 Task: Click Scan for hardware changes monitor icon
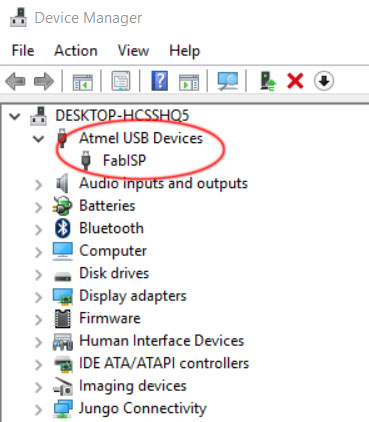coord(228,81)
